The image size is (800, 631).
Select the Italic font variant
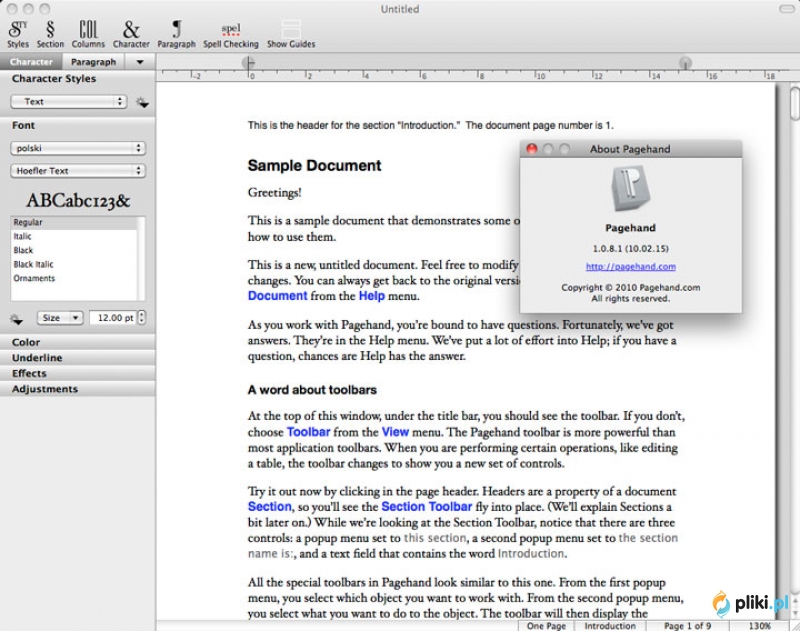coord(74,236)
